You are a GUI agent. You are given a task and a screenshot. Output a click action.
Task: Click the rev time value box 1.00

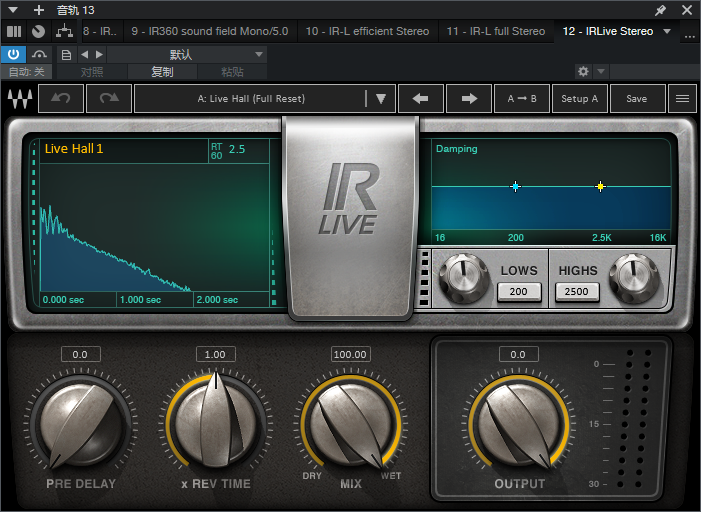click(x=215, y=354)
